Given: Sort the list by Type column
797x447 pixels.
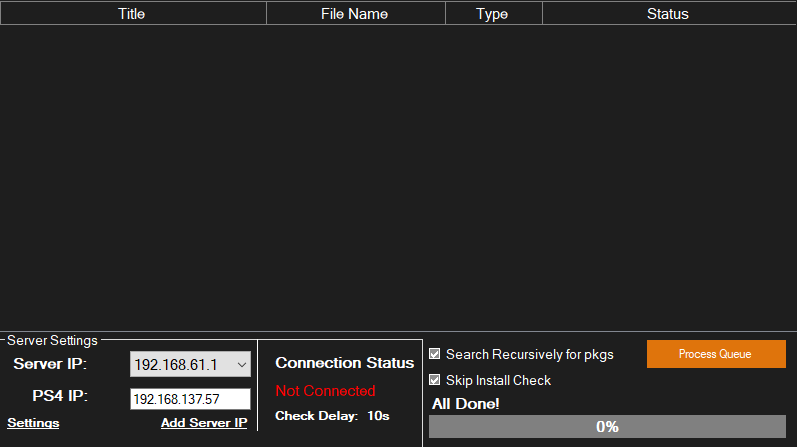Looking at the screenshot, I should [492, 14].
